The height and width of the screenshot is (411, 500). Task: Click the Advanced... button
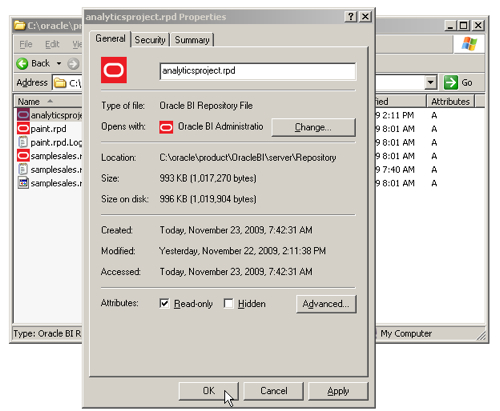[326, 304]
